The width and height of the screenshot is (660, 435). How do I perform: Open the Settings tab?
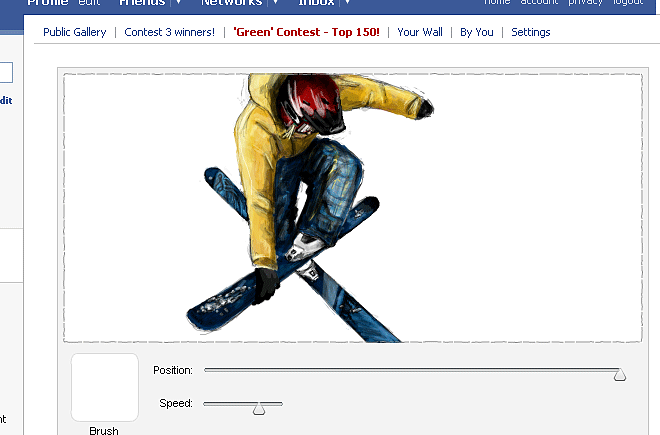(531, 32)
